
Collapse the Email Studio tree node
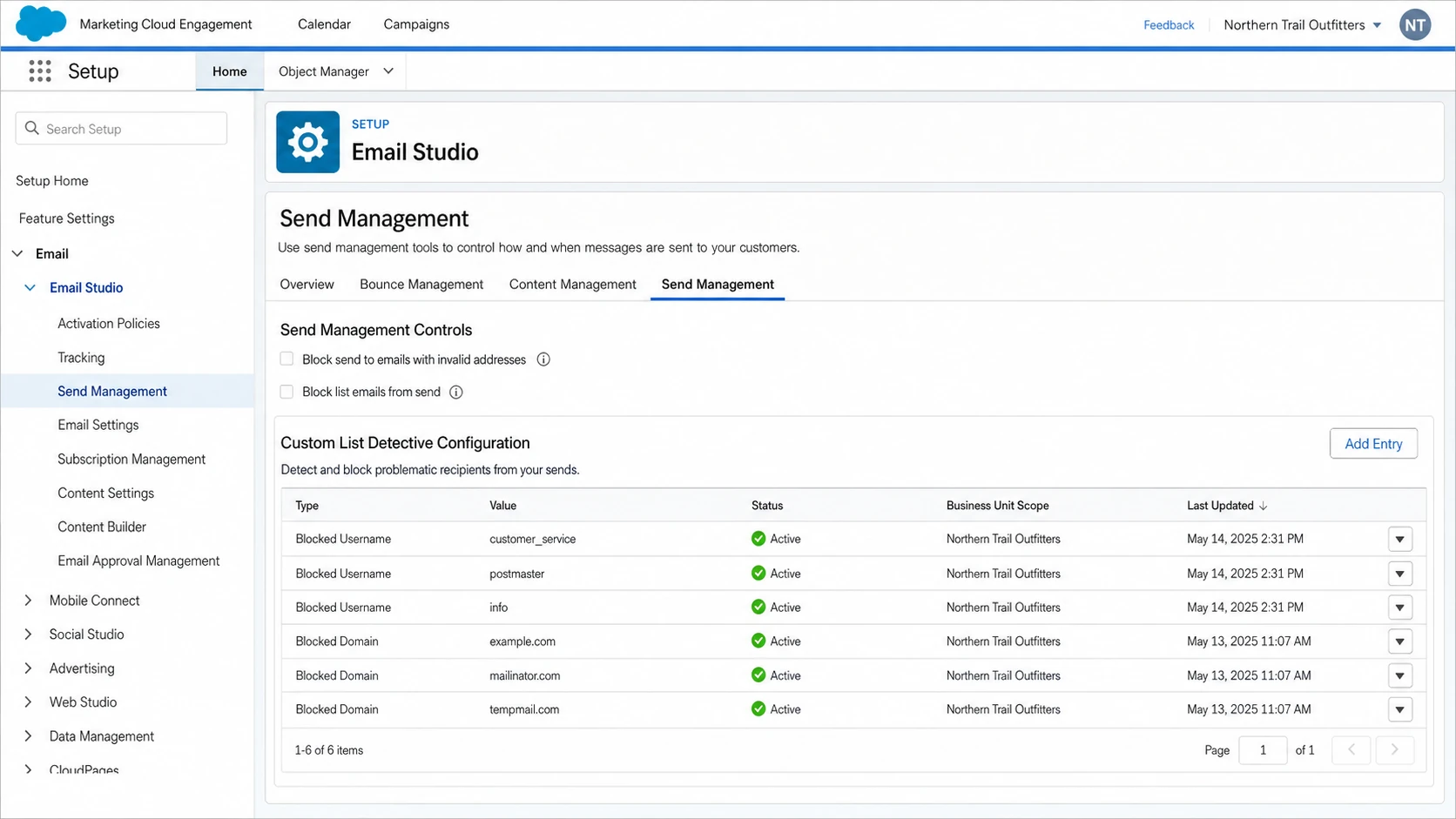click(x=30, y=287)
